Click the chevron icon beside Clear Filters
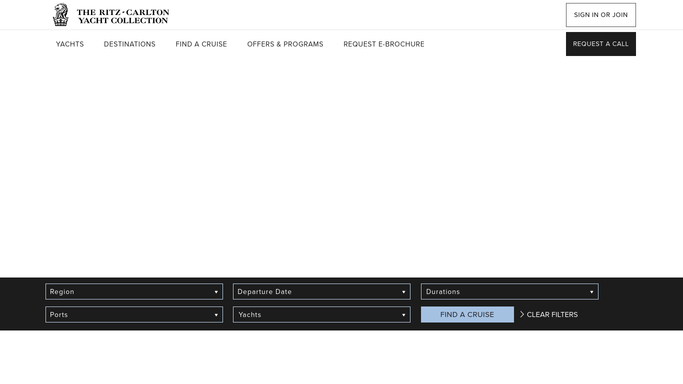The height and width of the screenshot is (384, 683). click(522, 314)
